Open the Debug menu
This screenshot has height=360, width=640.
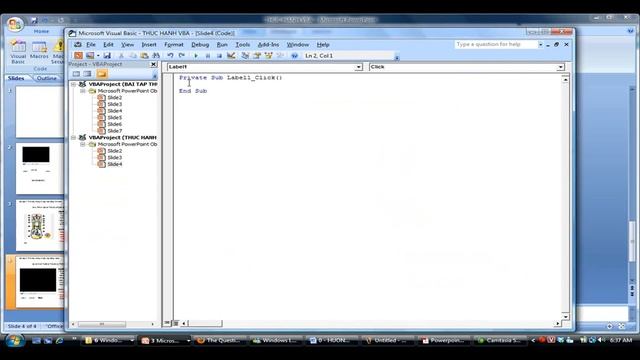200,44
